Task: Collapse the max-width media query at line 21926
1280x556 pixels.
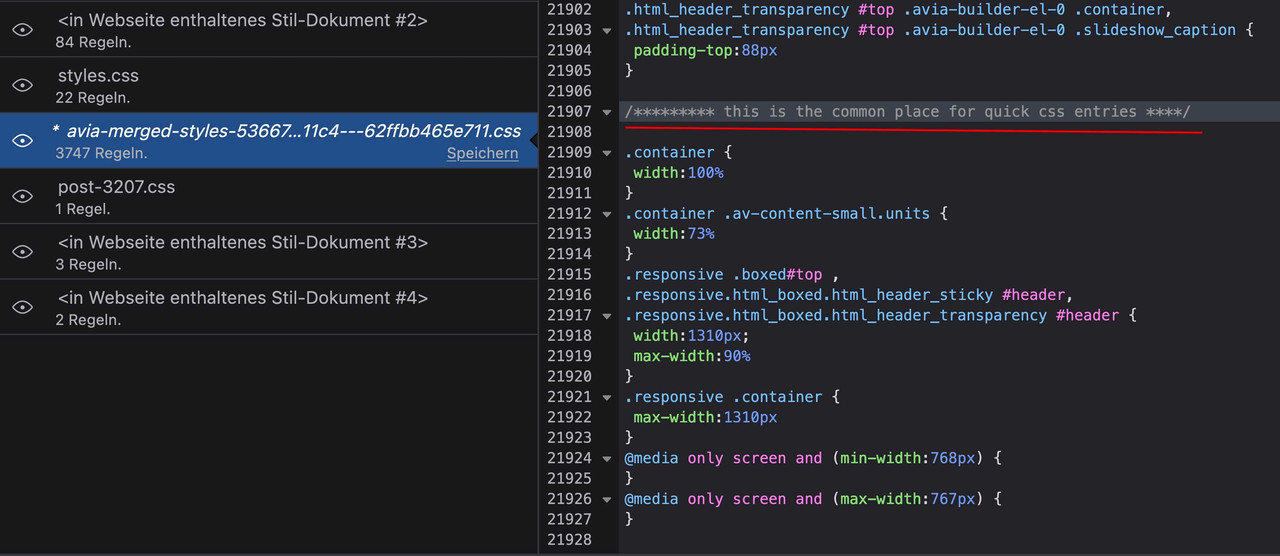Action: pyautogui.click(x=607, y=499)
